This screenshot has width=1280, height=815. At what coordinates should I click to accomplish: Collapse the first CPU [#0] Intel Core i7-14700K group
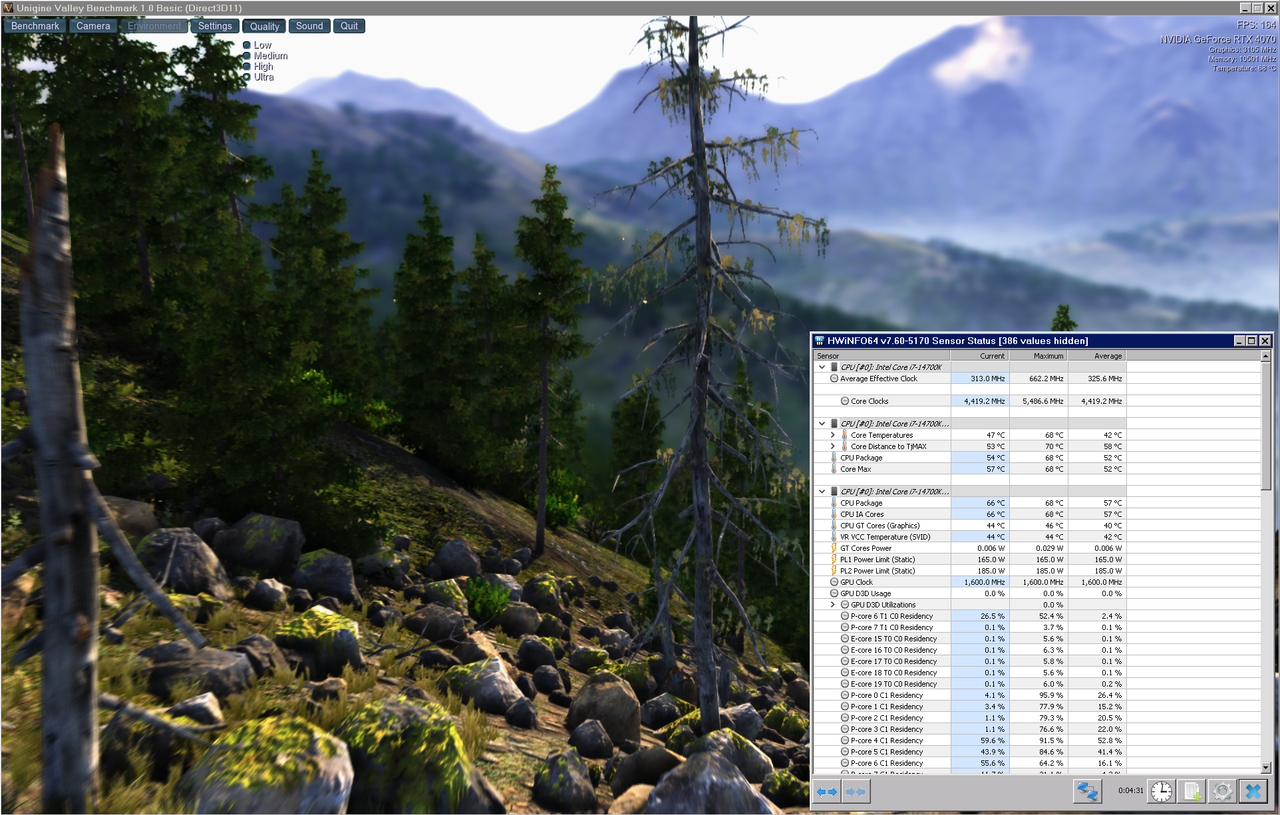pyautogui.click(x=822, y=367)
